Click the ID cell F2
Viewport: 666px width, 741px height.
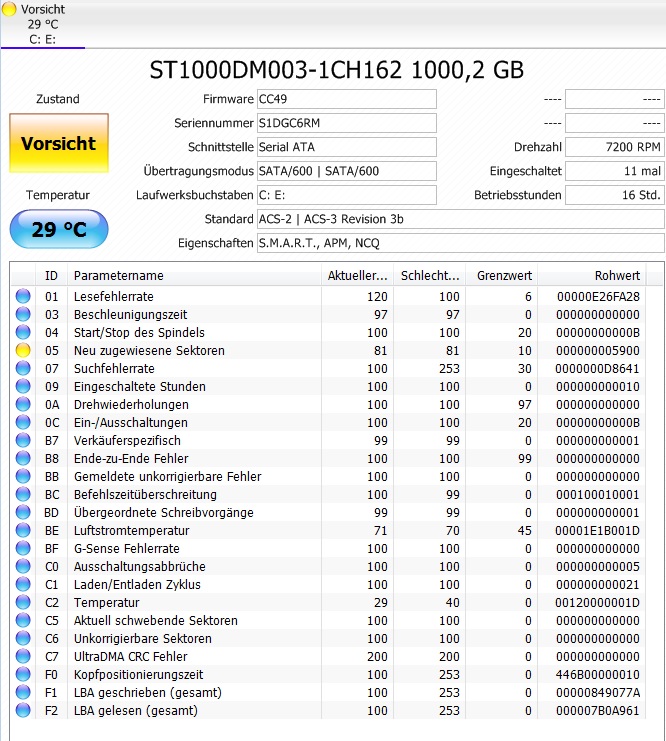coord(51,711)
